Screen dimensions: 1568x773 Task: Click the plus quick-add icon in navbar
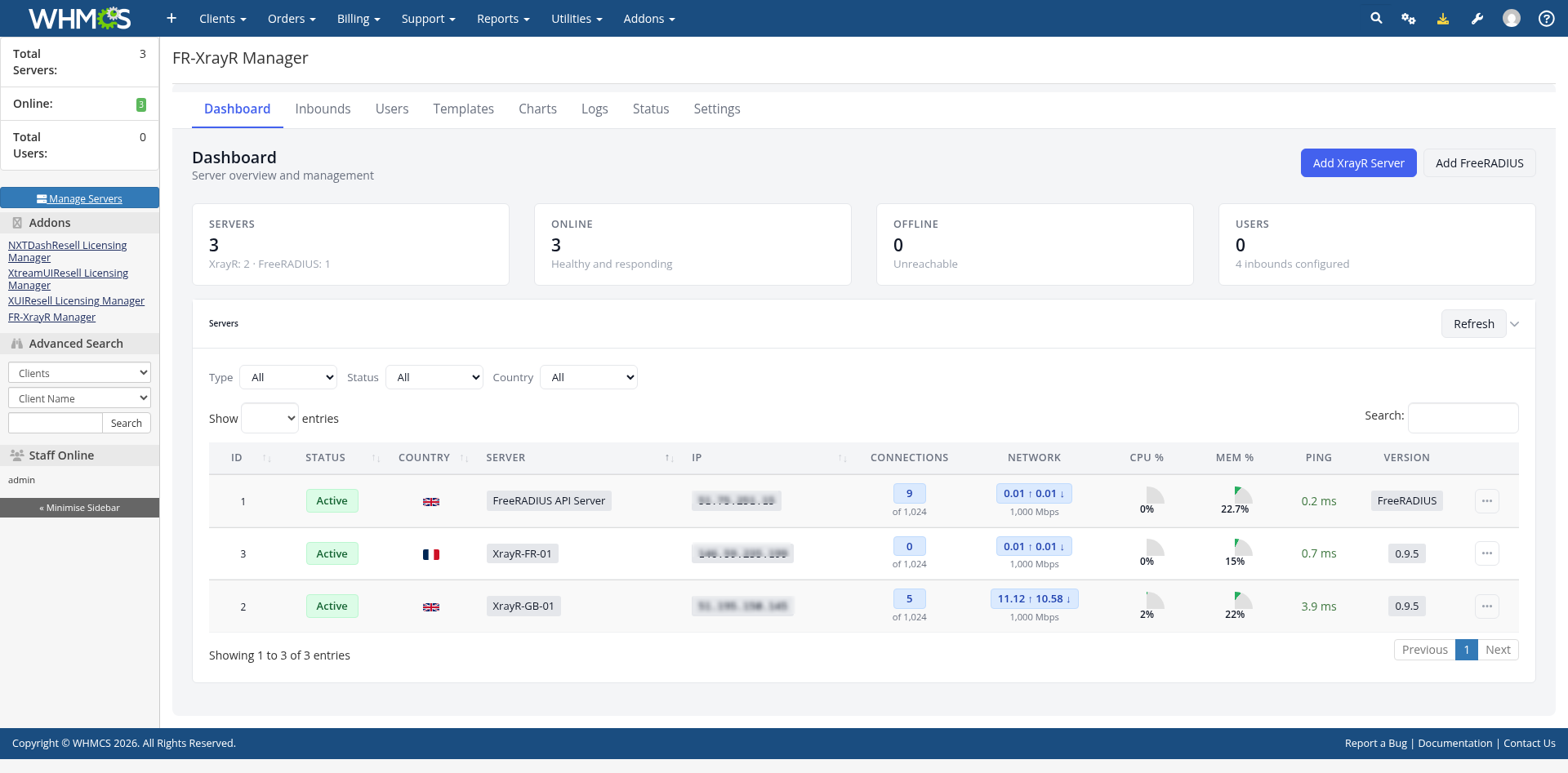(x=171, y=18)
